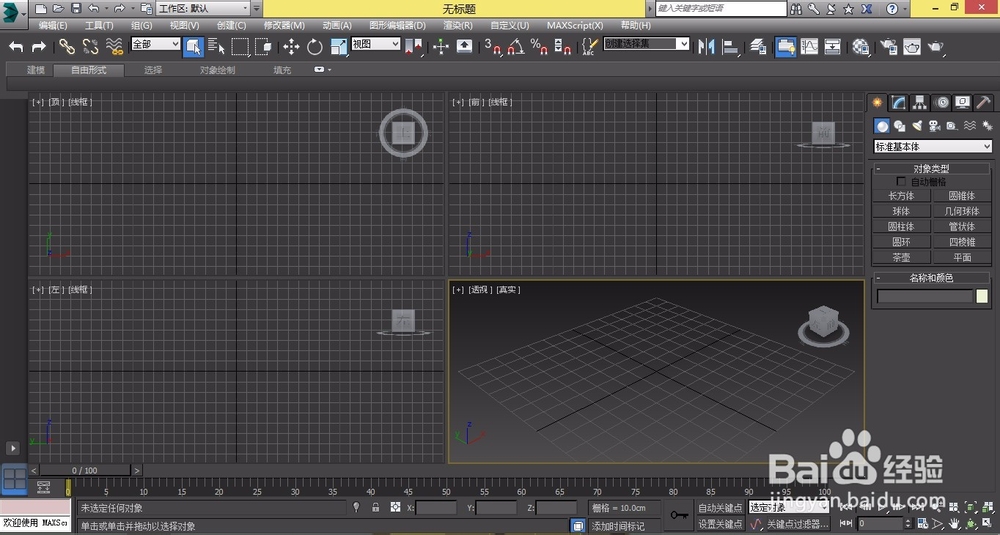1000x535 pixels.
Task: Activate the Select and Scale tool
Action: click(x=339, y=46)
